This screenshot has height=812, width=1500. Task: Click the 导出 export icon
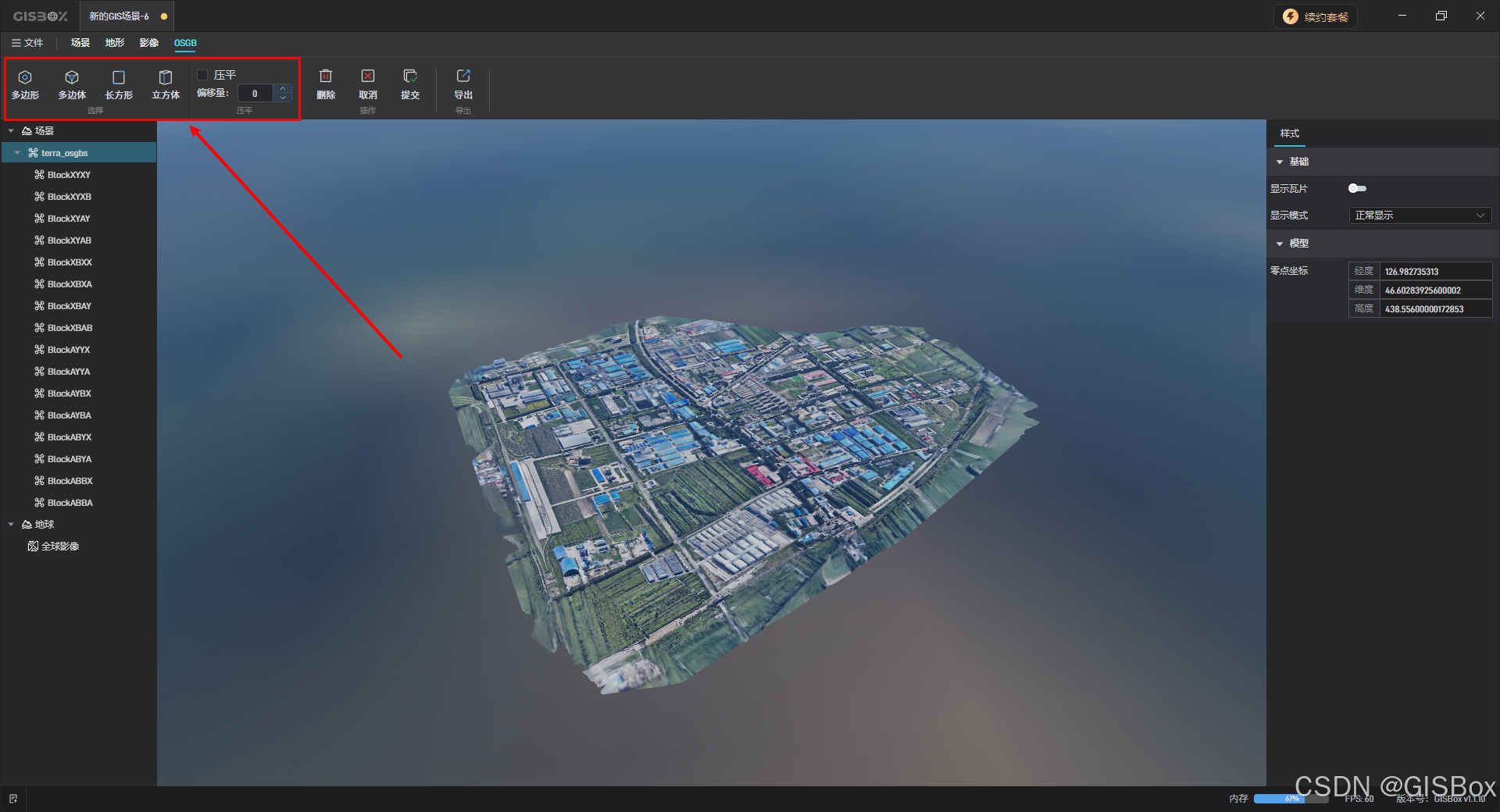463,77
